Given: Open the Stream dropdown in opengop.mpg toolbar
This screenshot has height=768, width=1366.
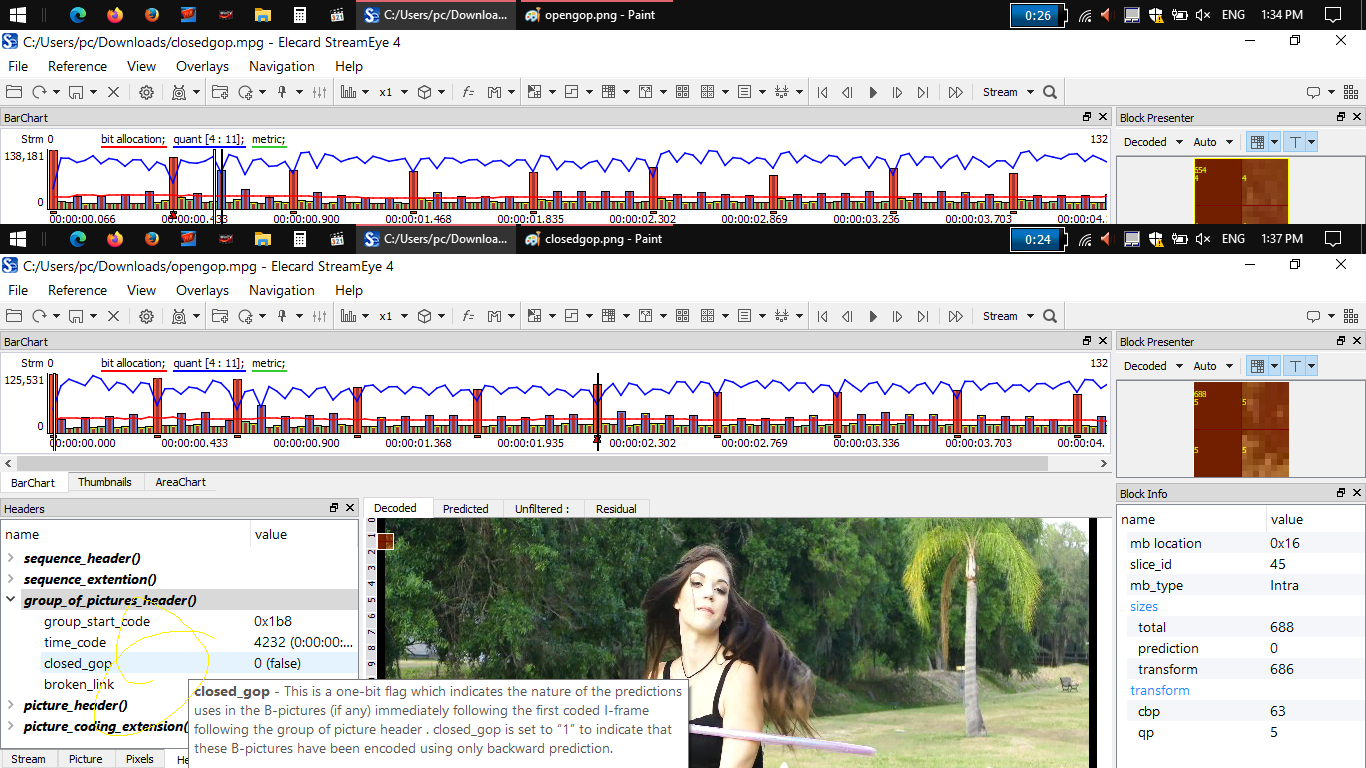Looking at the screenshot, I should pyautogui.click(x=1008, y=316).
